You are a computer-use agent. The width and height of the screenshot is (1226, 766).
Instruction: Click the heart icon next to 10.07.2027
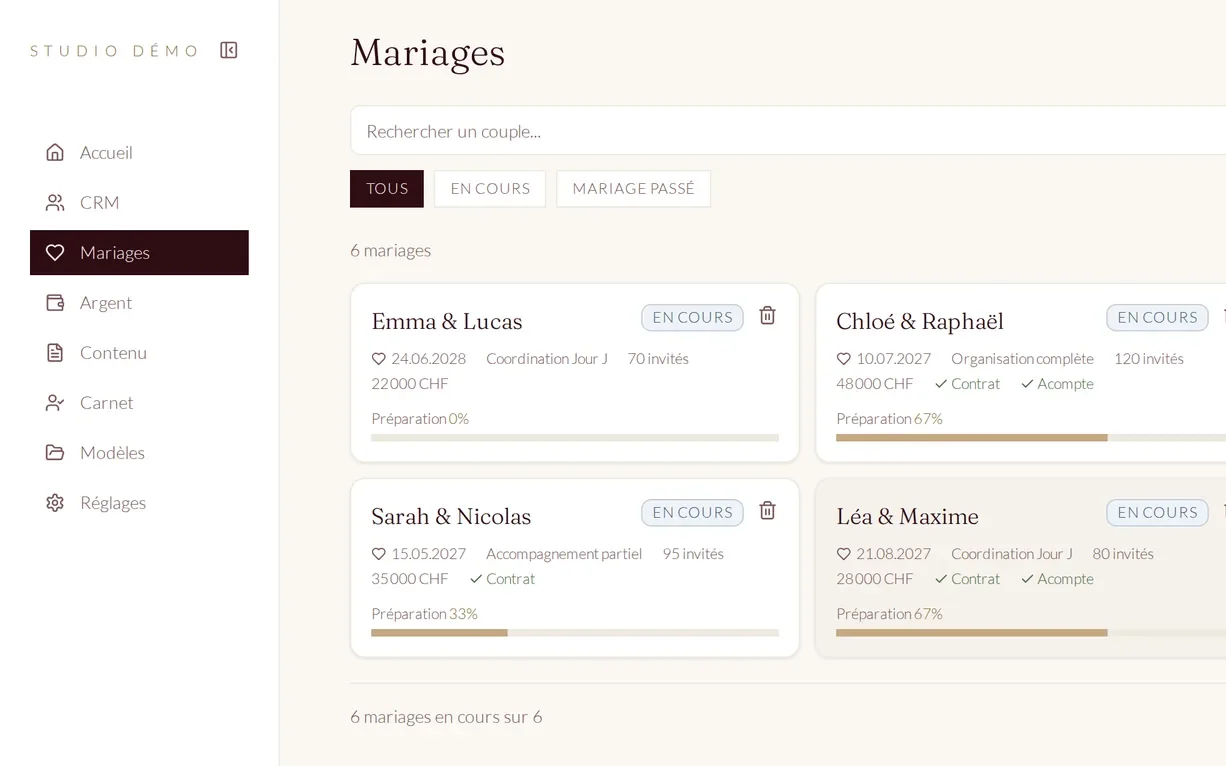pos(843,358)
